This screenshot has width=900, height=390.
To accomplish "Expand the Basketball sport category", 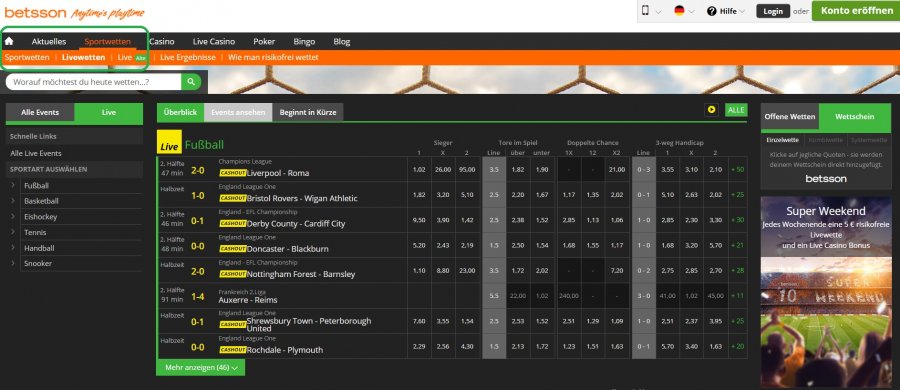I will tap(13, 202).
